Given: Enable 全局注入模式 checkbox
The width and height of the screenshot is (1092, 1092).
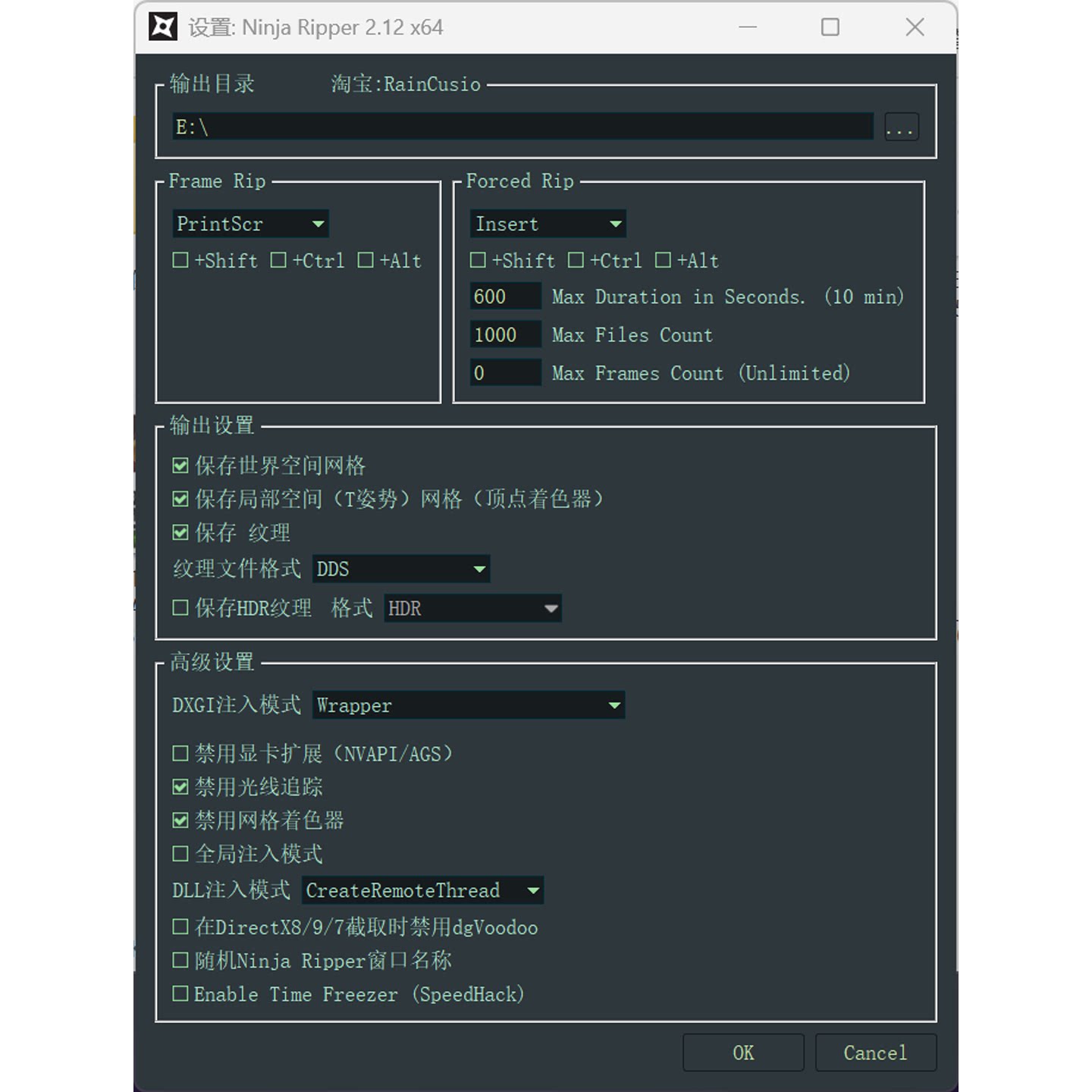Looking at the screenshot, I should (180, 854).
